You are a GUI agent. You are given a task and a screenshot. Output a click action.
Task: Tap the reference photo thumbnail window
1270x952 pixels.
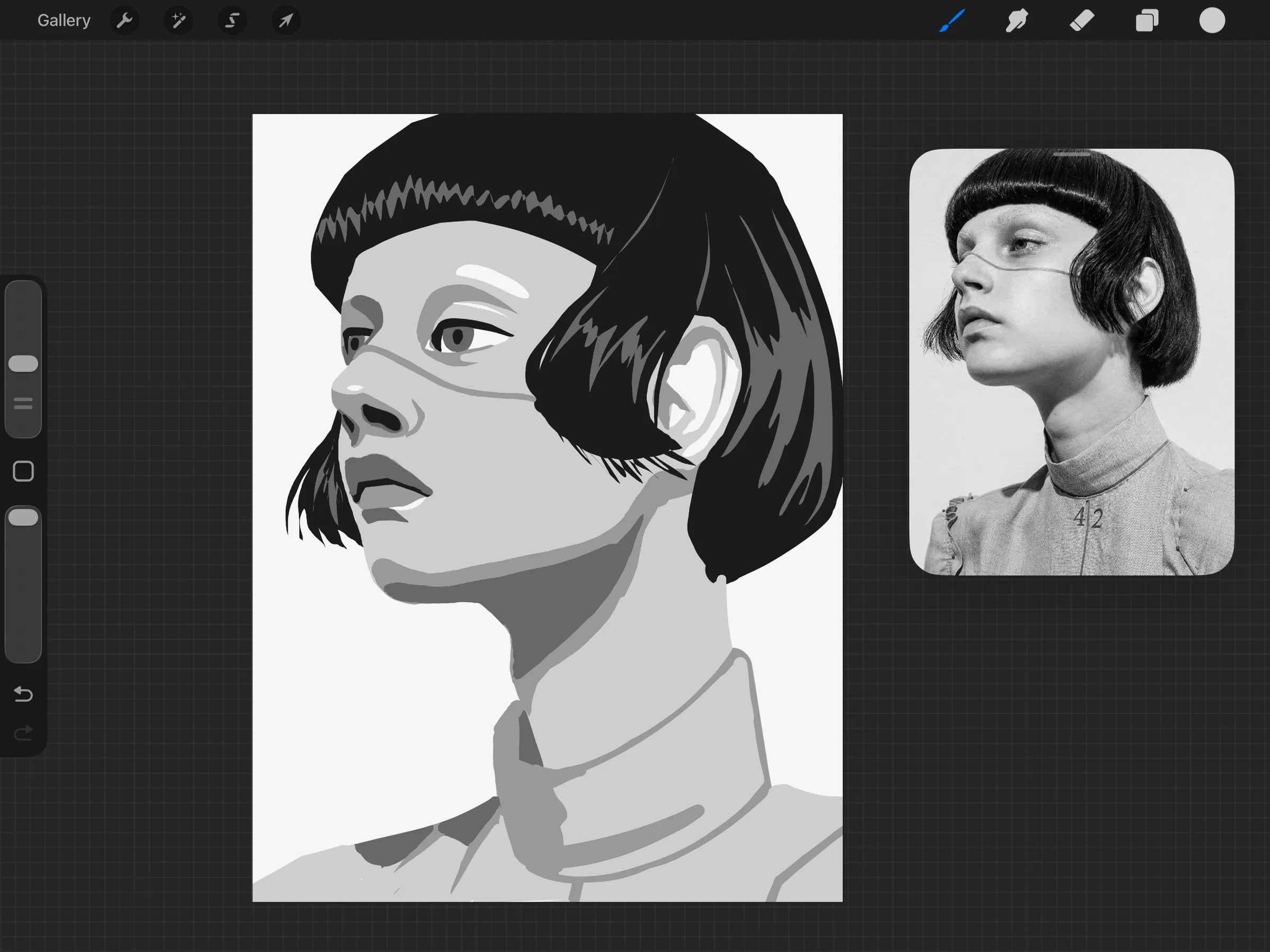(1072, 362)
